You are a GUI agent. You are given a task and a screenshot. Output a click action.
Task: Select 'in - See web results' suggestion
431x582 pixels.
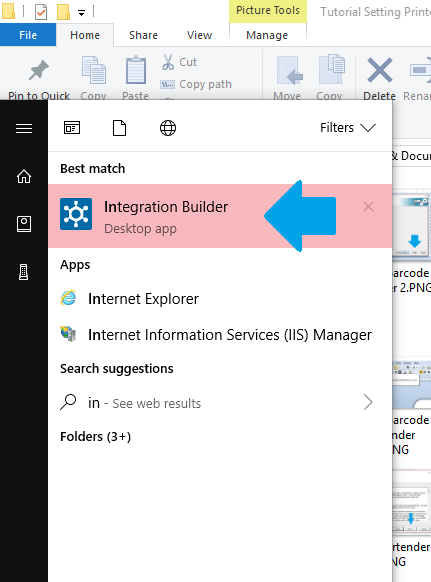pos(220,403)
